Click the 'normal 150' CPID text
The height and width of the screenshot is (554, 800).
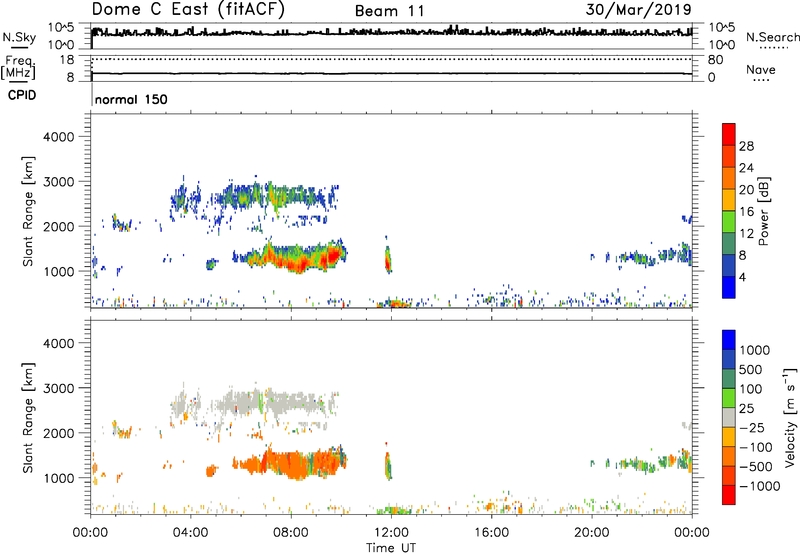click(x=131, y=99)
